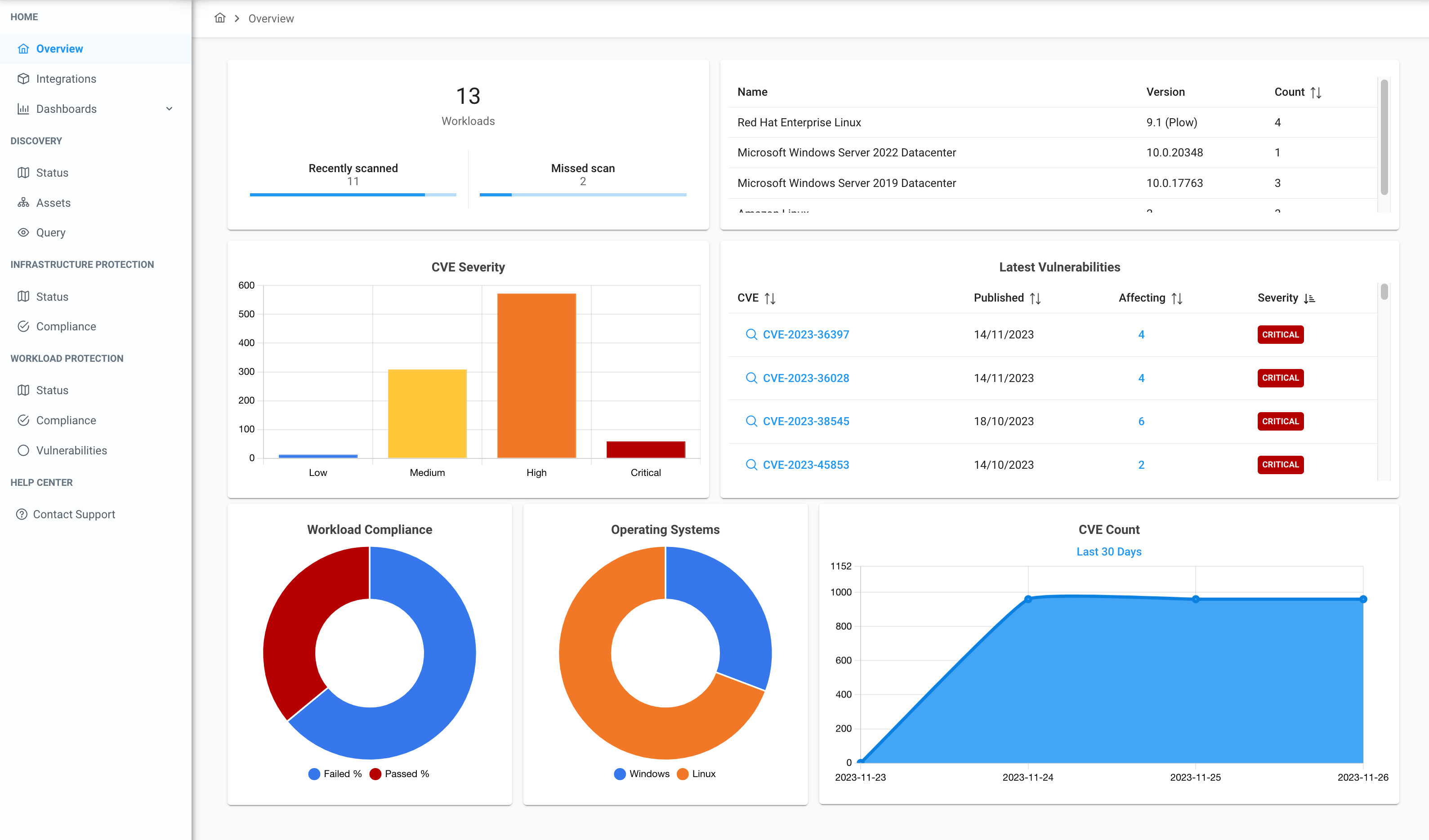Open the Query page via eye icon
Viewport: 1429px width, 840px height.
point(23,232)
